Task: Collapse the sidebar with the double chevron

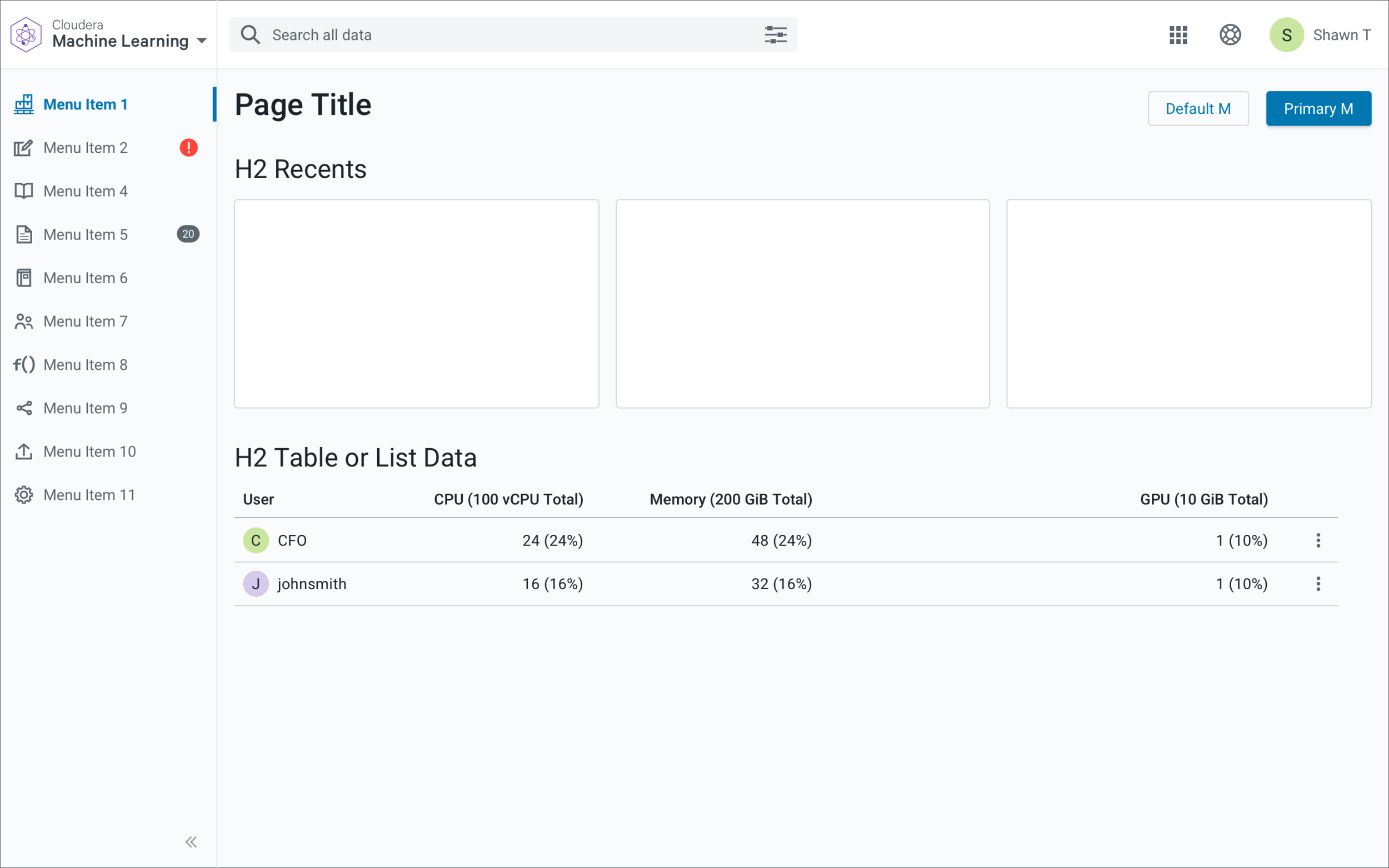Action: click(x=191, y=841)
